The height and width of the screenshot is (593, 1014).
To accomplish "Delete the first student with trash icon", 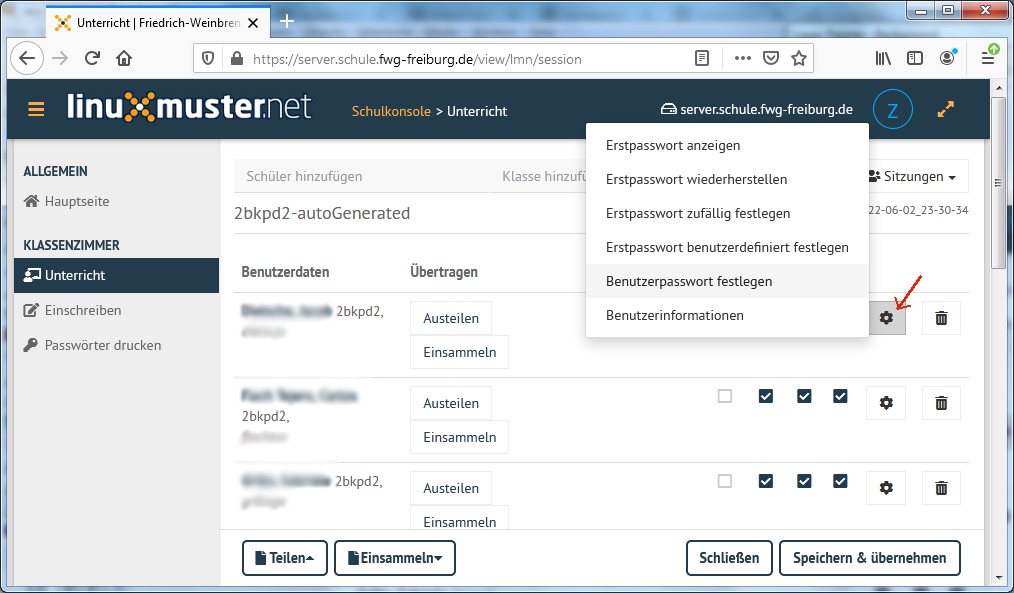I will pos(940,318).
